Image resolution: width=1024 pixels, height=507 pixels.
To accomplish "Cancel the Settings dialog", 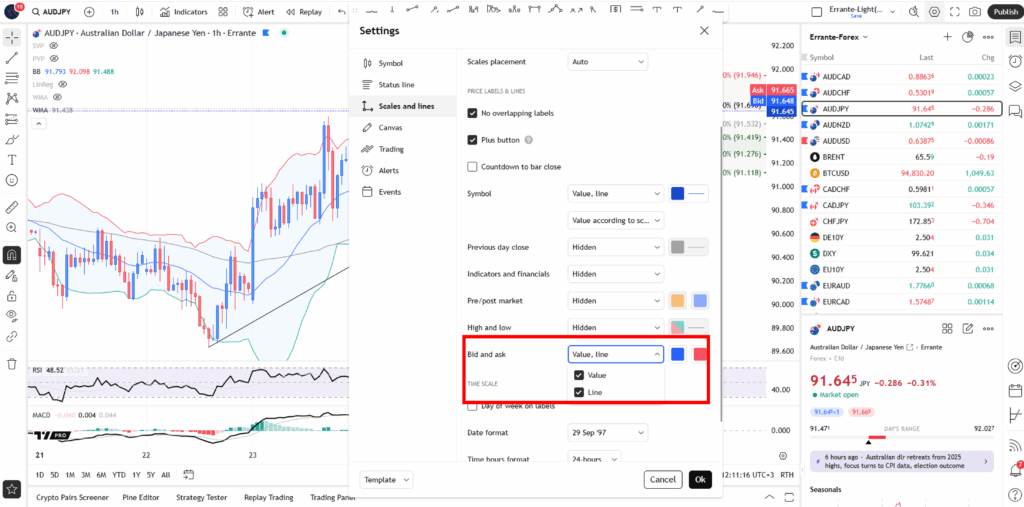I will click(663, 480).
